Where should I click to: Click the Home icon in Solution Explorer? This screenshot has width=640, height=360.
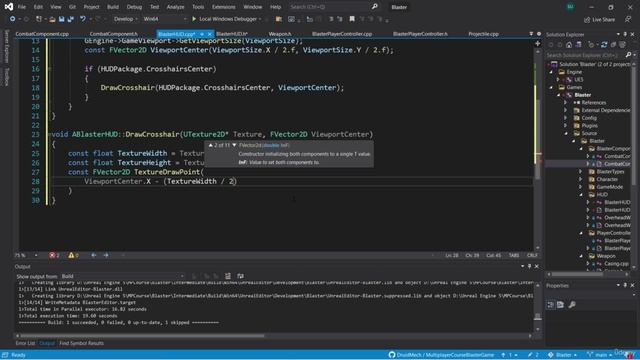pos(569,45)
